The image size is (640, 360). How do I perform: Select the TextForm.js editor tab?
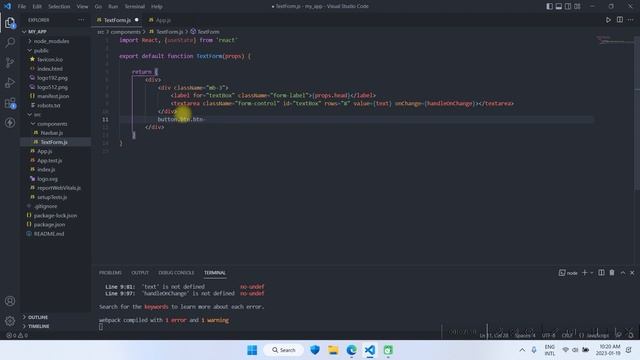(x=118, y=20)
